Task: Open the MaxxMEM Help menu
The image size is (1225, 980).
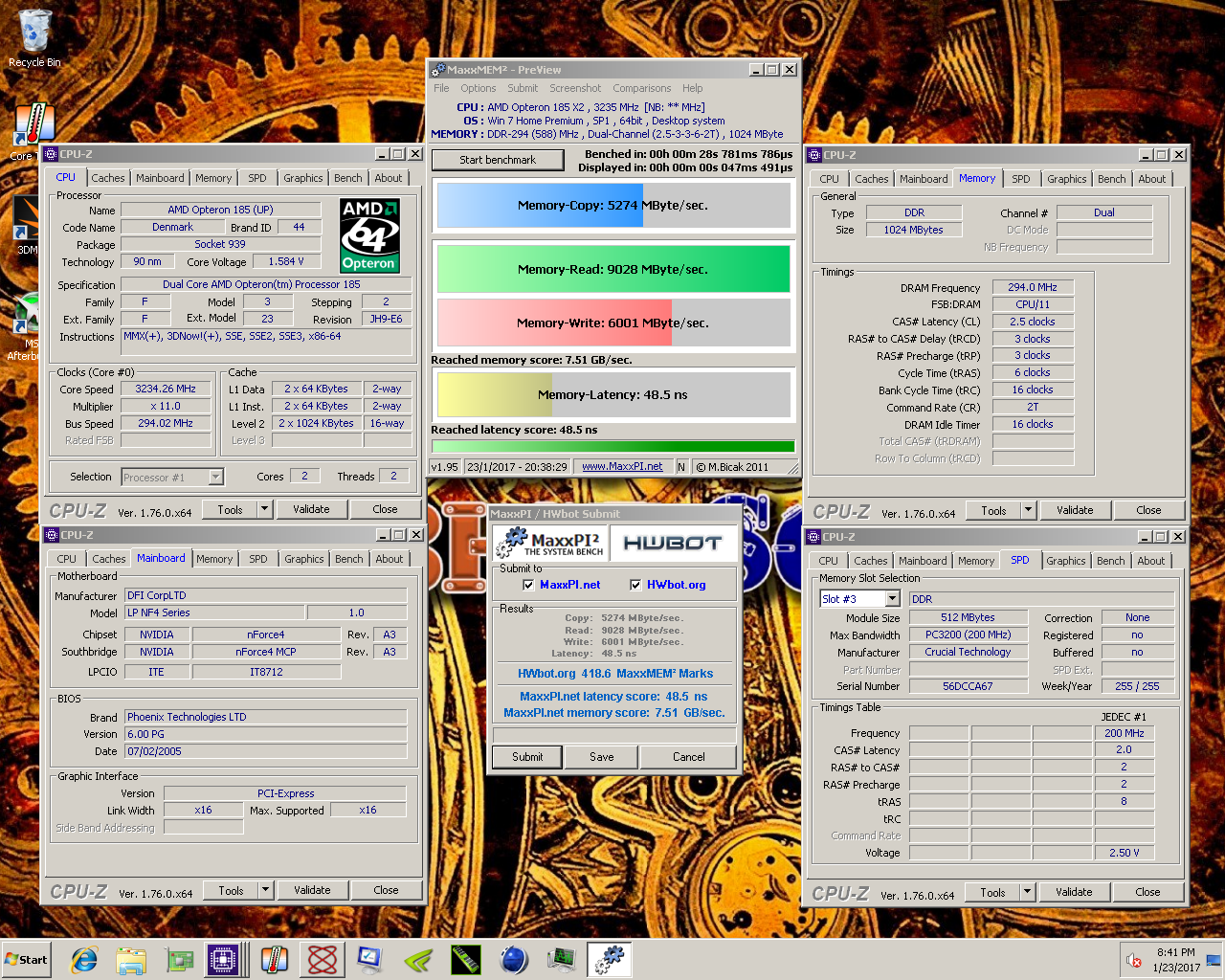Action: click(693, 88)
